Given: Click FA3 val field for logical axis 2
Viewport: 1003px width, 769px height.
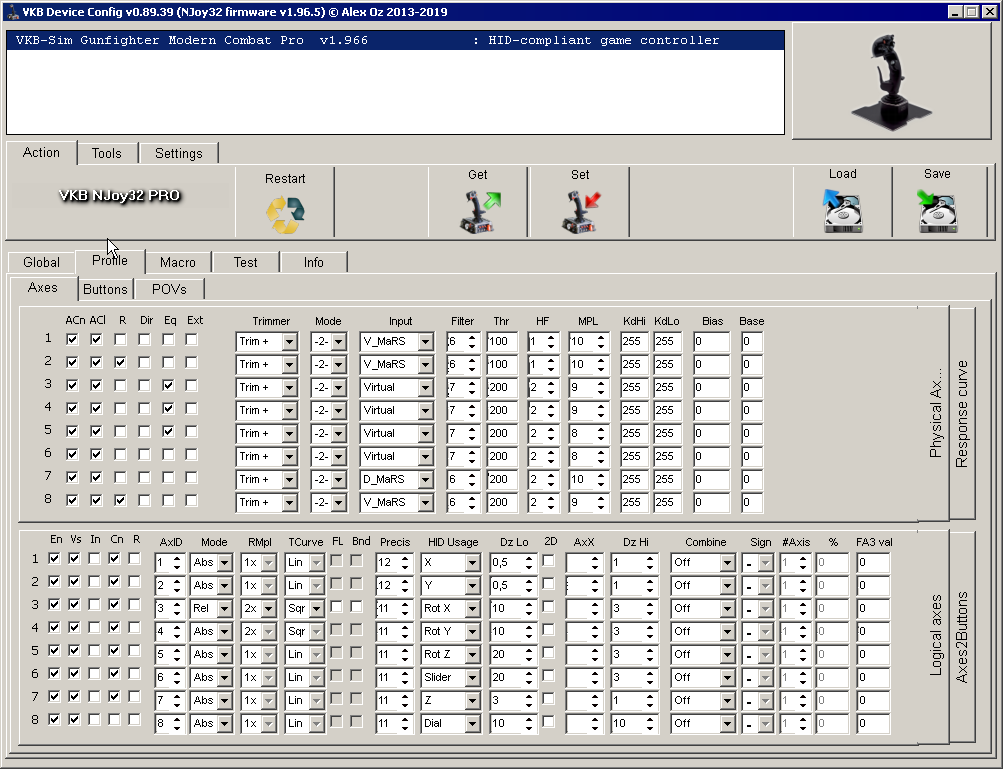Looking at the screenshot, I should (873, 585).
